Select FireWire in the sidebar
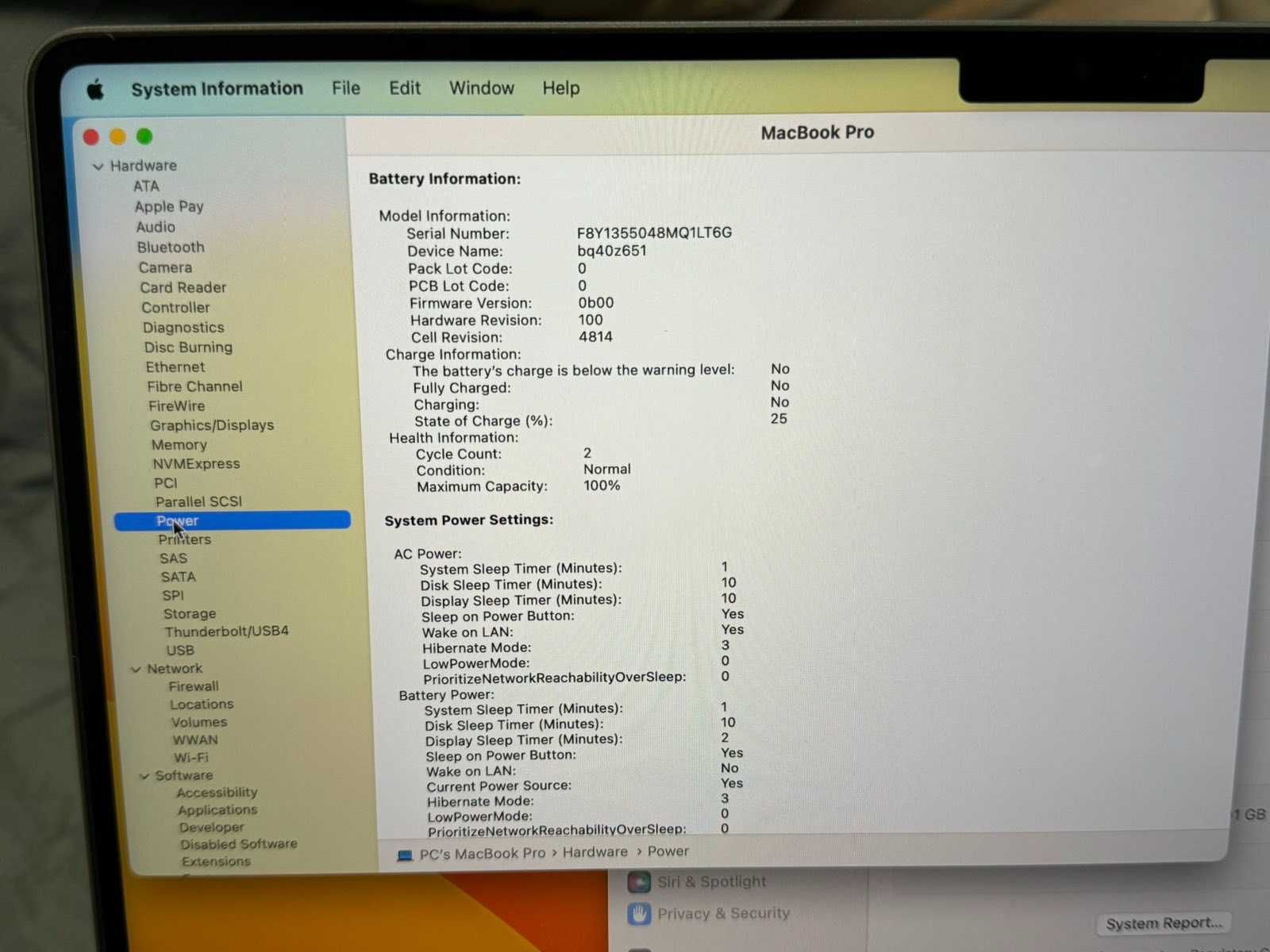1270x952 pixels. (176, 405)
